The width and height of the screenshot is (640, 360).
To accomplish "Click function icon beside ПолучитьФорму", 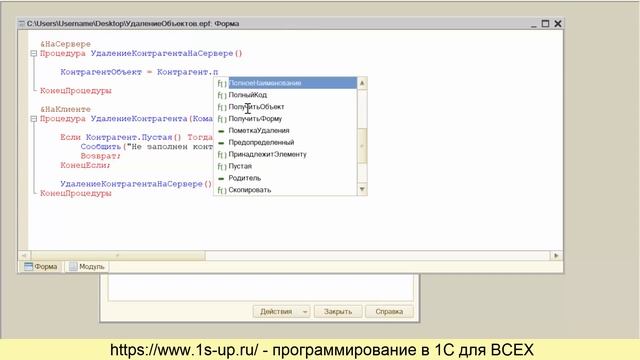I will (x=222, y=119).
